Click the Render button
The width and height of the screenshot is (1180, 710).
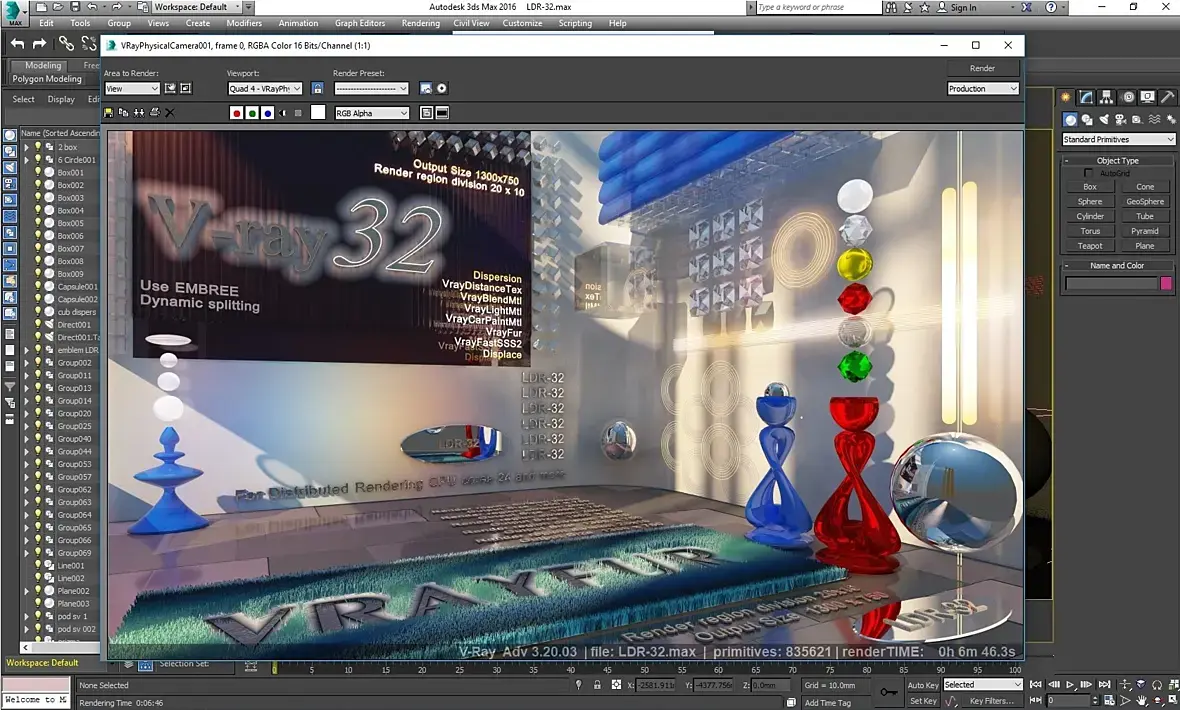(983, 69)
